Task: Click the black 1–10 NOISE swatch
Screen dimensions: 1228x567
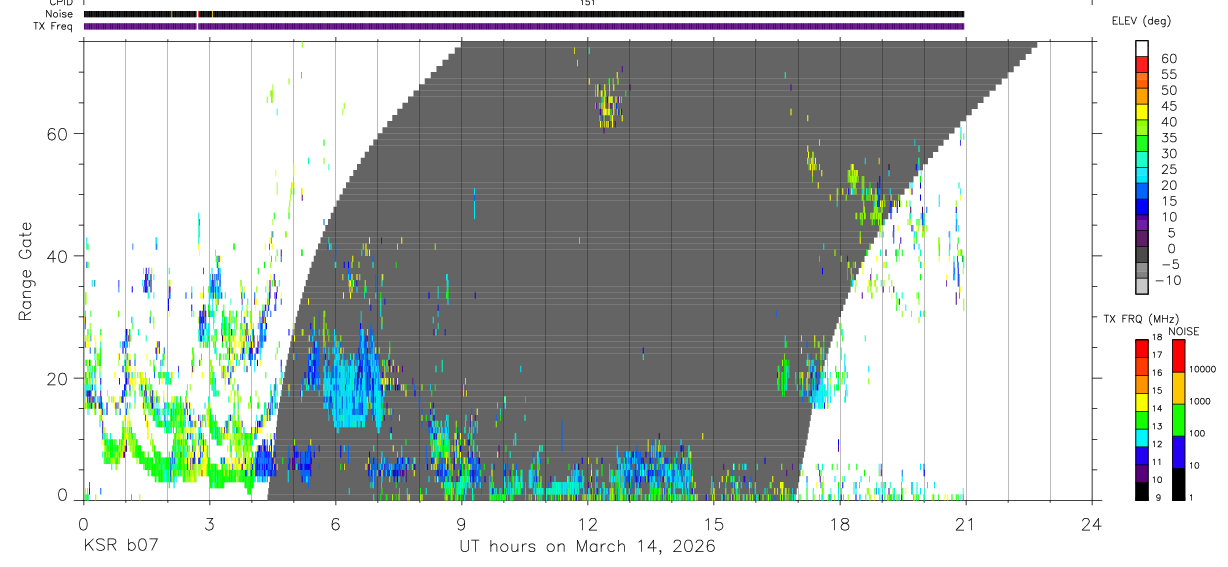Action: point(1177,483)
